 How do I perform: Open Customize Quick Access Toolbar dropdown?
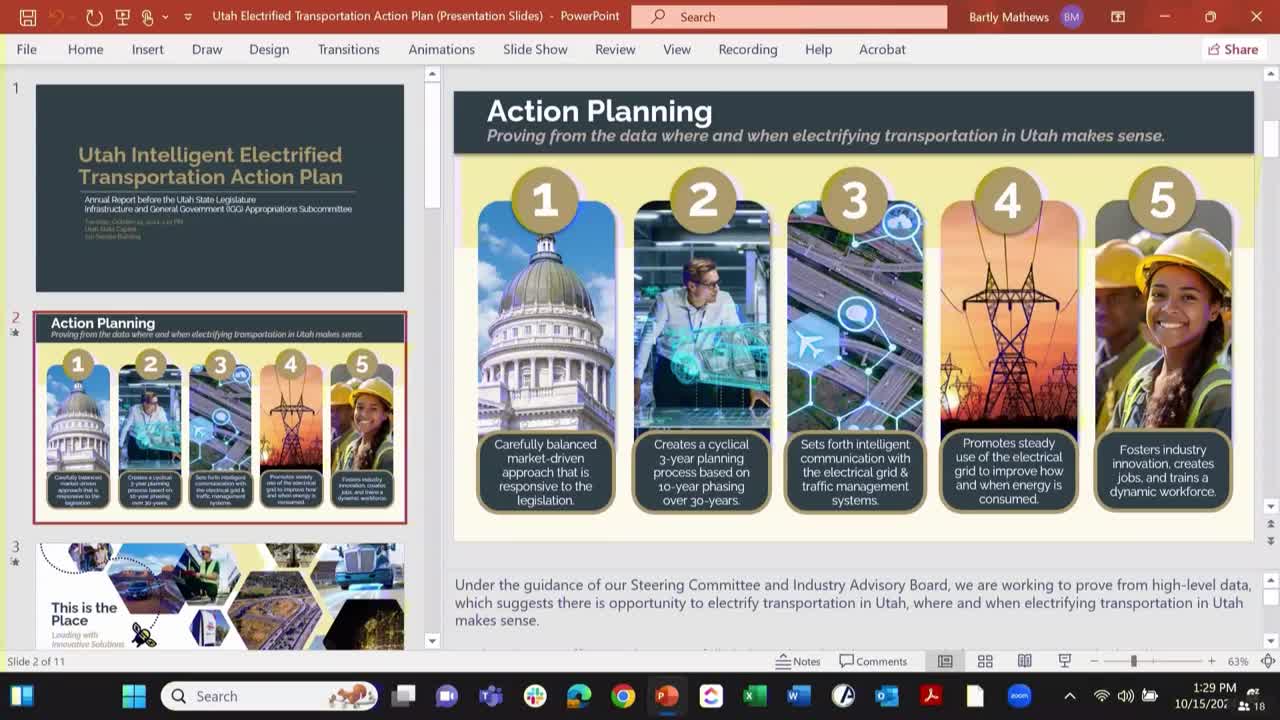[187, 17]
